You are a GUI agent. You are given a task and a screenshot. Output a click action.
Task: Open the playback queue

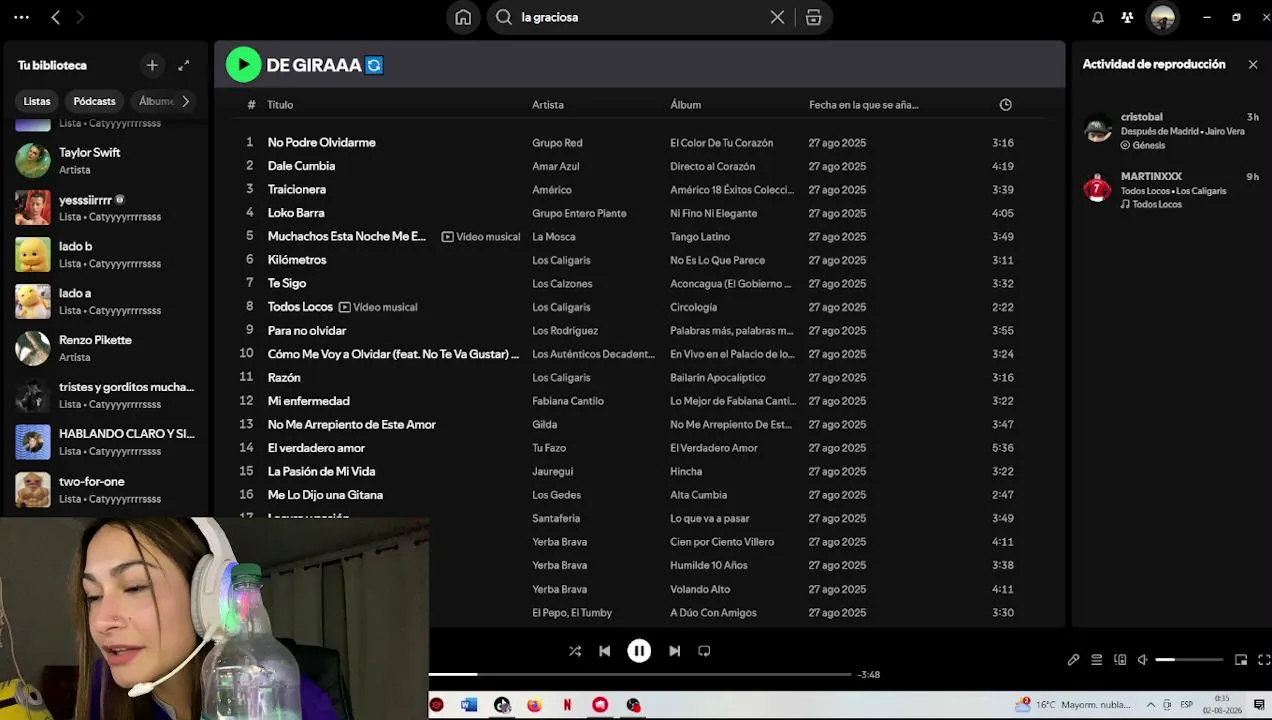coord(1096,660)
